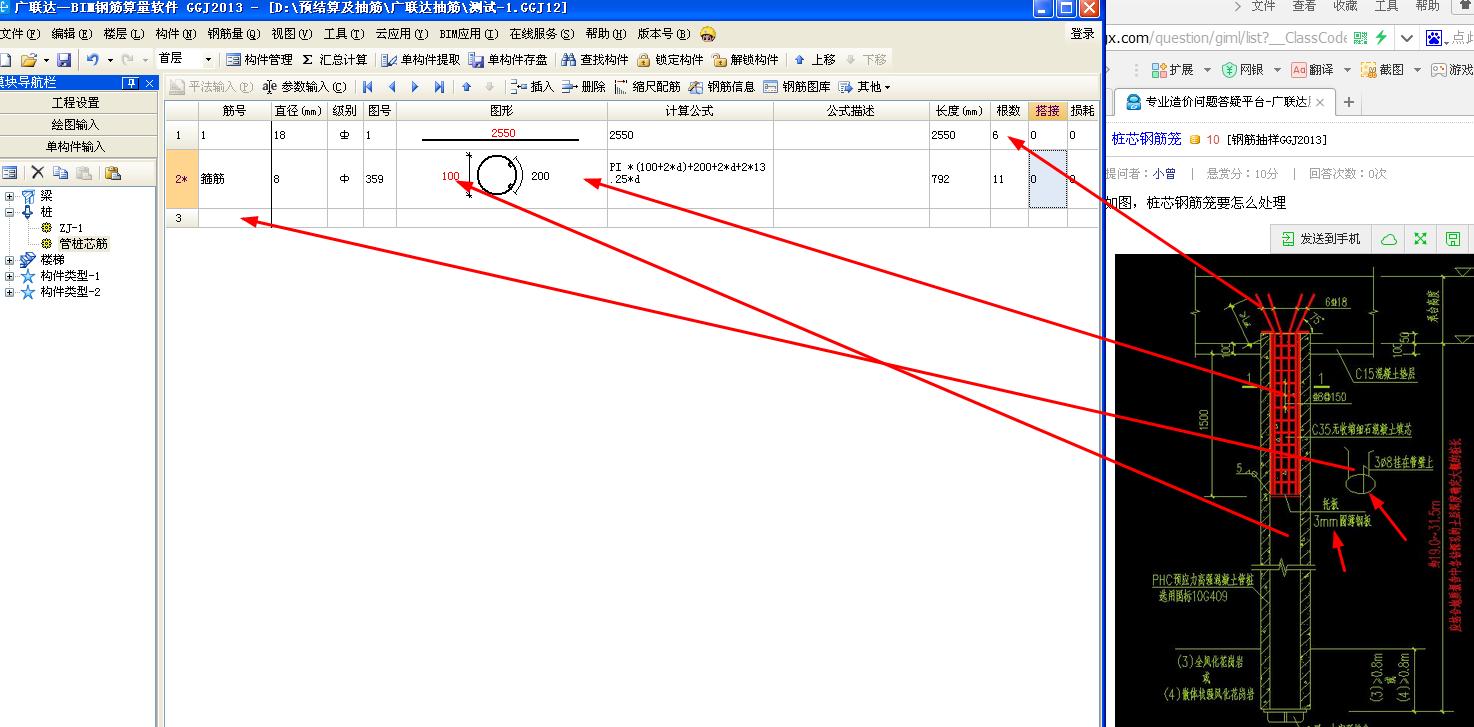Image resolution: width=1474 pixels, height=727 pixels.
Task: Click 删除 delete row button
Action: 584,87
